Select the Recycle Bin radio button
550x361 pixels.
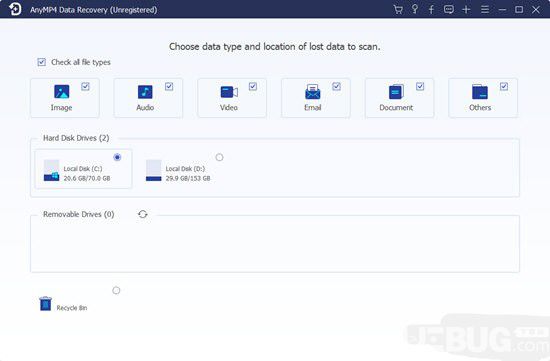[x=116, y=290]
